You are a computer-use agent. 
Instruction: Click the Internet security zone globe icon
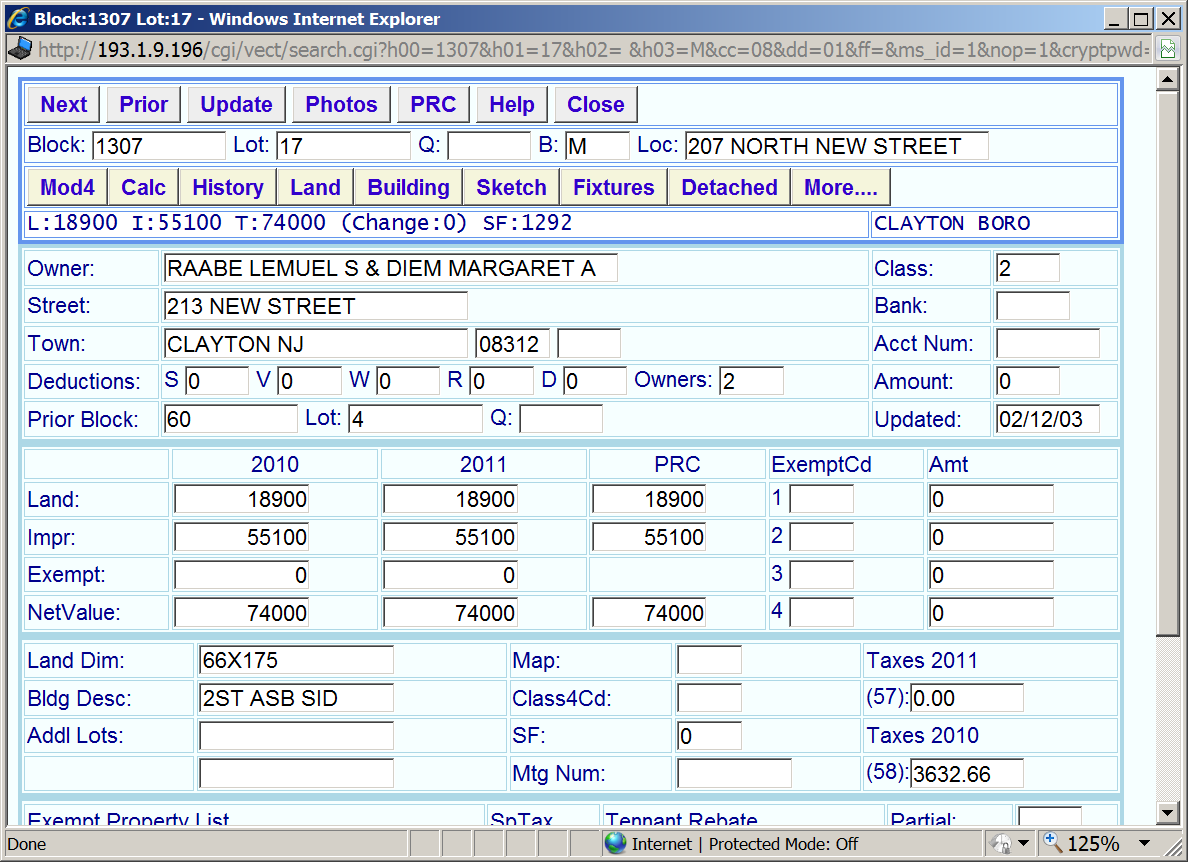coord(616,844)
